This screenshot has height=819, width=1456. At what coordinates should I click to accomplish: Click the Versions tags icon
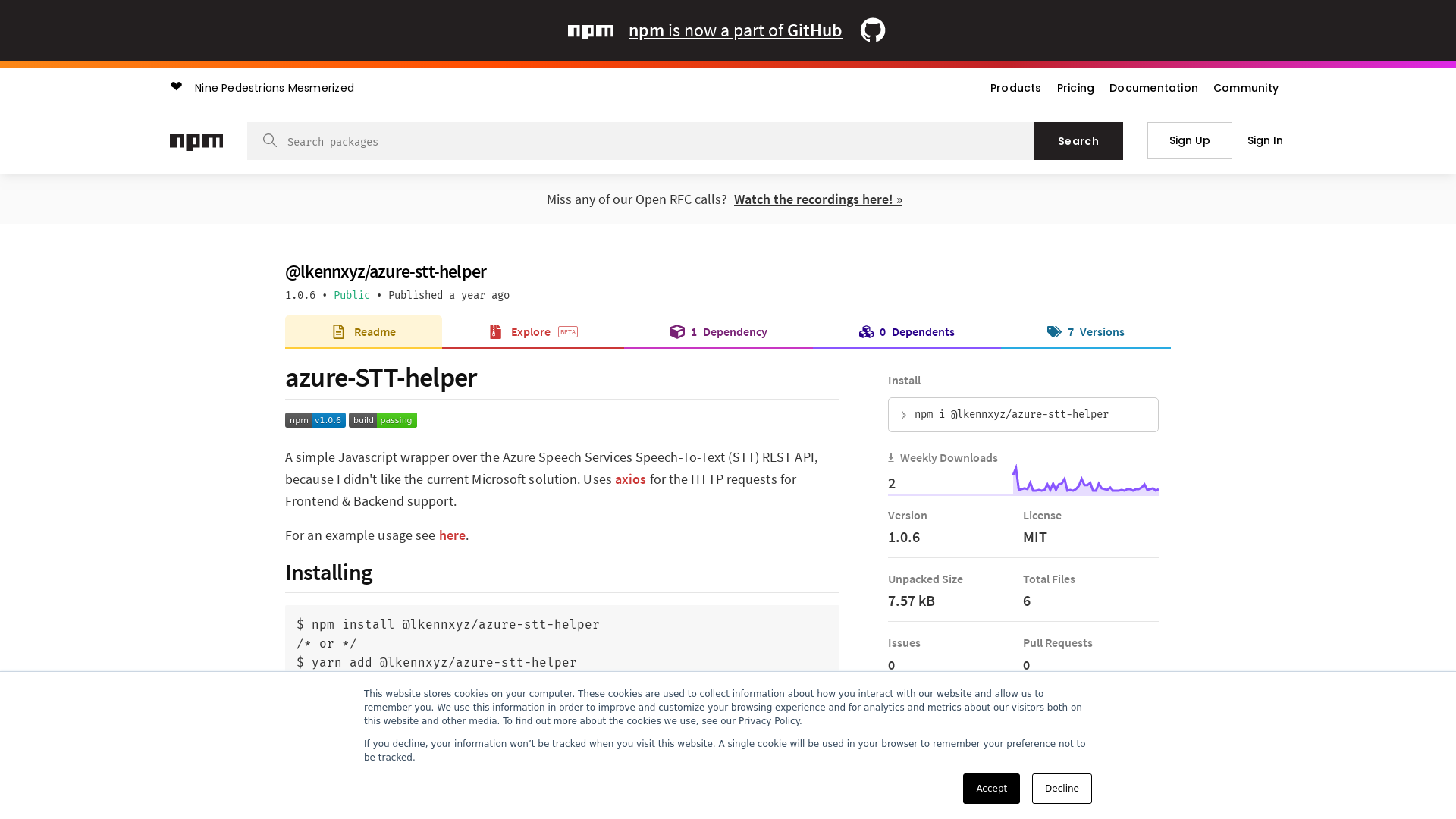(x=1054, y=332)
